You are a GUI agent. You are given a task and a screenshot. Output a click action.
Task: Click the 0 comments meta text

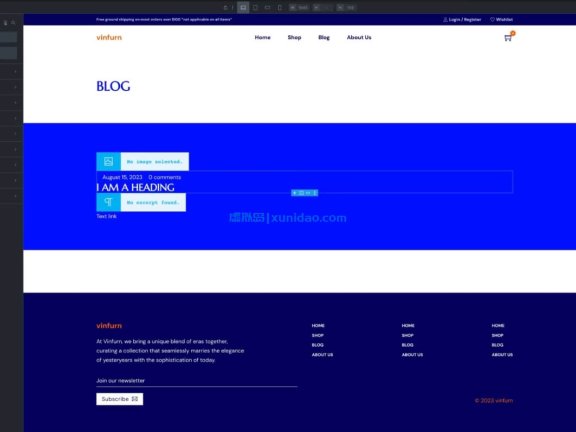click(x=165, y=177)
